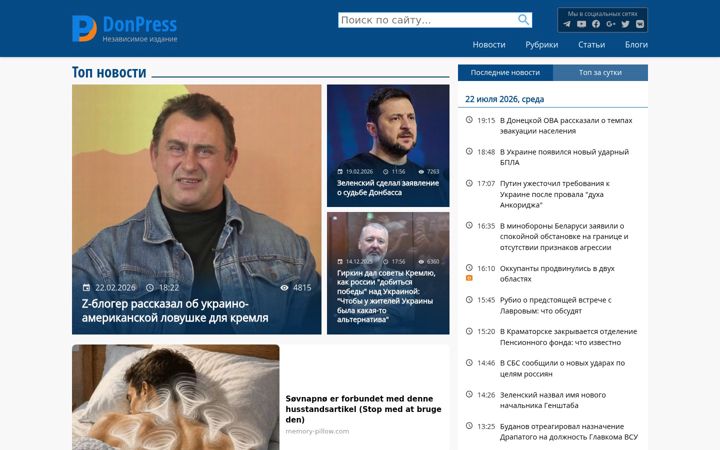This screenshot has width=720, height=450.
Task: Open news Путин ужесточил требования к Украине
Action: tap(554, 194)
